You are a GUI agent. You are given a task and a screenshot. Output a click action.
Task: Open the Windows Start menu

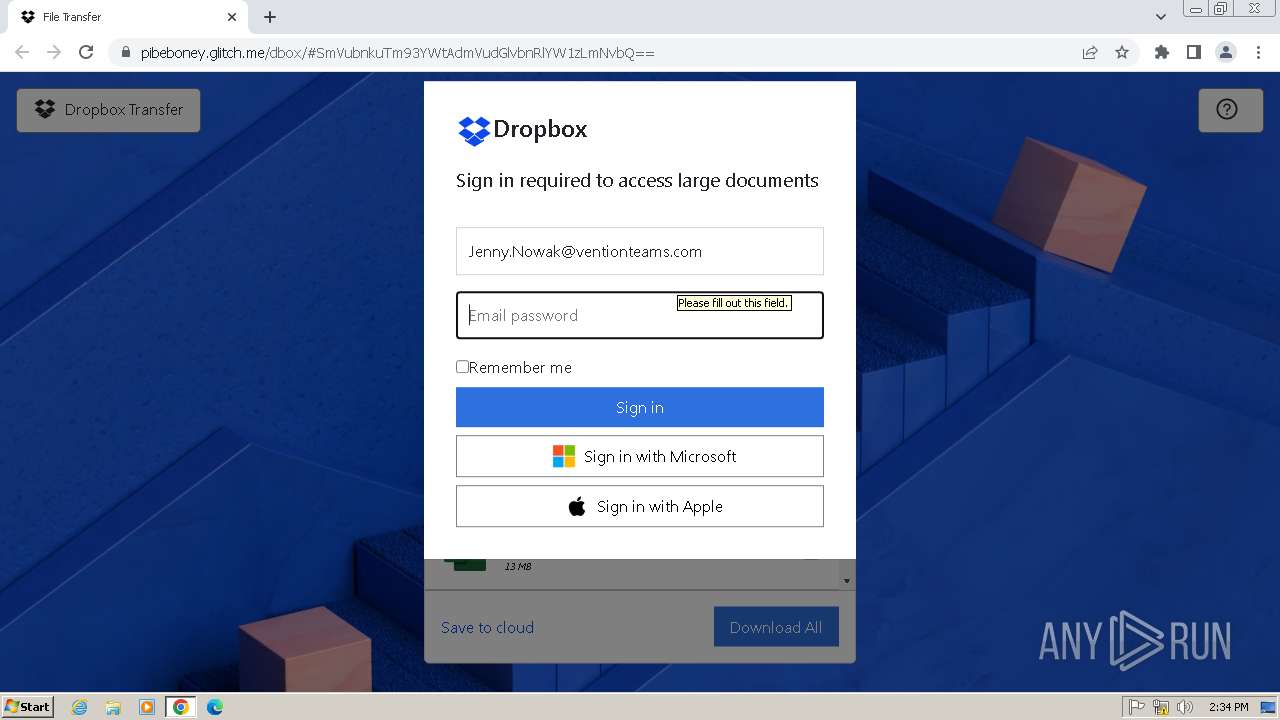(28, 706)
